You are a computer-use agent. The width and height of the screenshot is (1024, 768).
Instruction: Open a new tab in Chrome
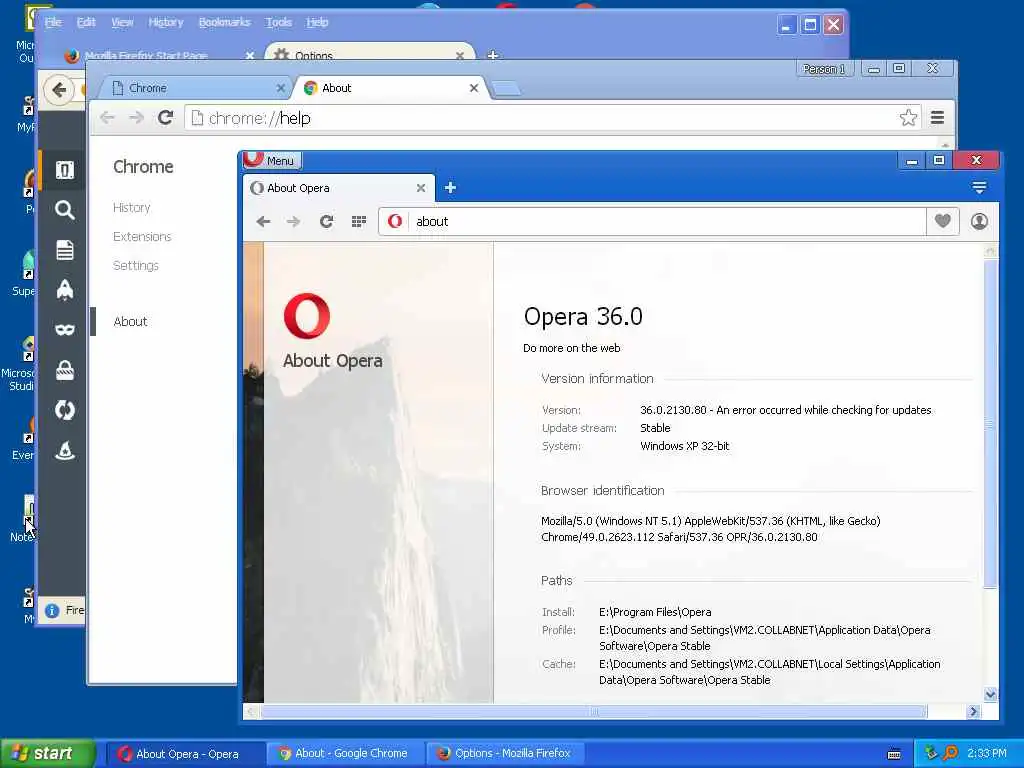pyautogui.click(x=507, y=89)
